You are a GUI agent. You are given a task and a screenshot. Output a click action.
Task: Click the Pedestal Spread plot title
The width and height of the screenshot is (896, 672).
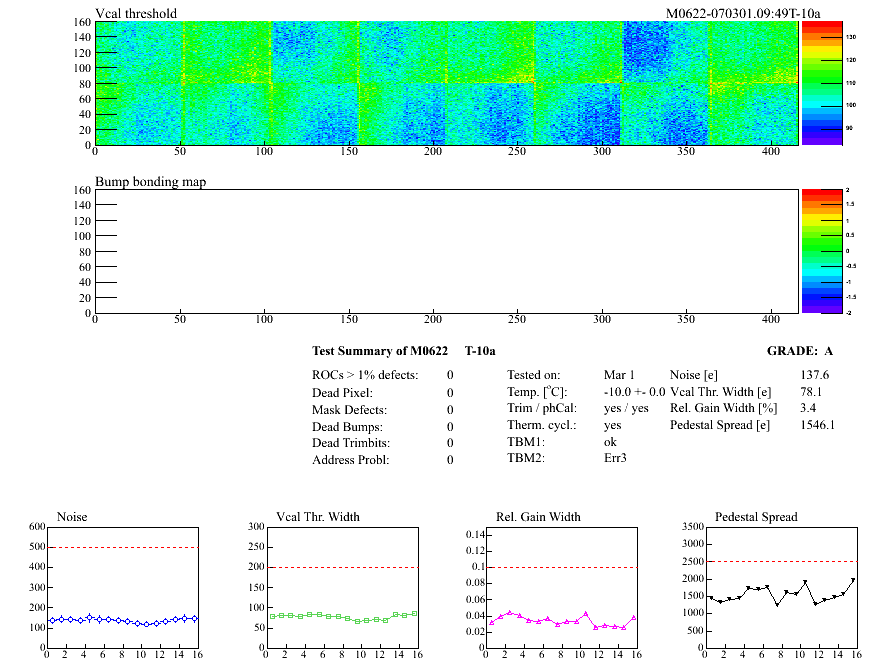[756, 517]
